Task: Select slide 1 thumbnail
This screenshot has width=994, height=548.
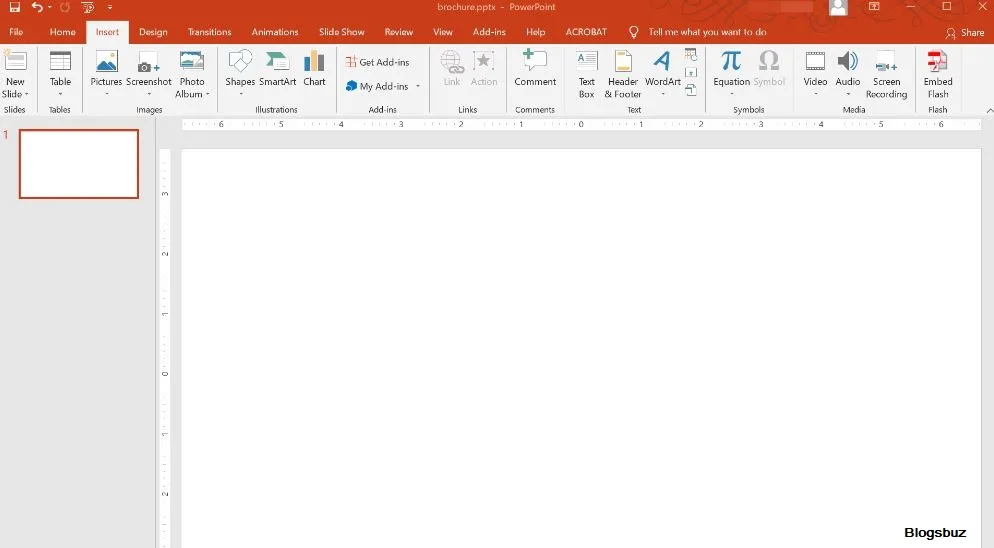Action: pos(79,164)
